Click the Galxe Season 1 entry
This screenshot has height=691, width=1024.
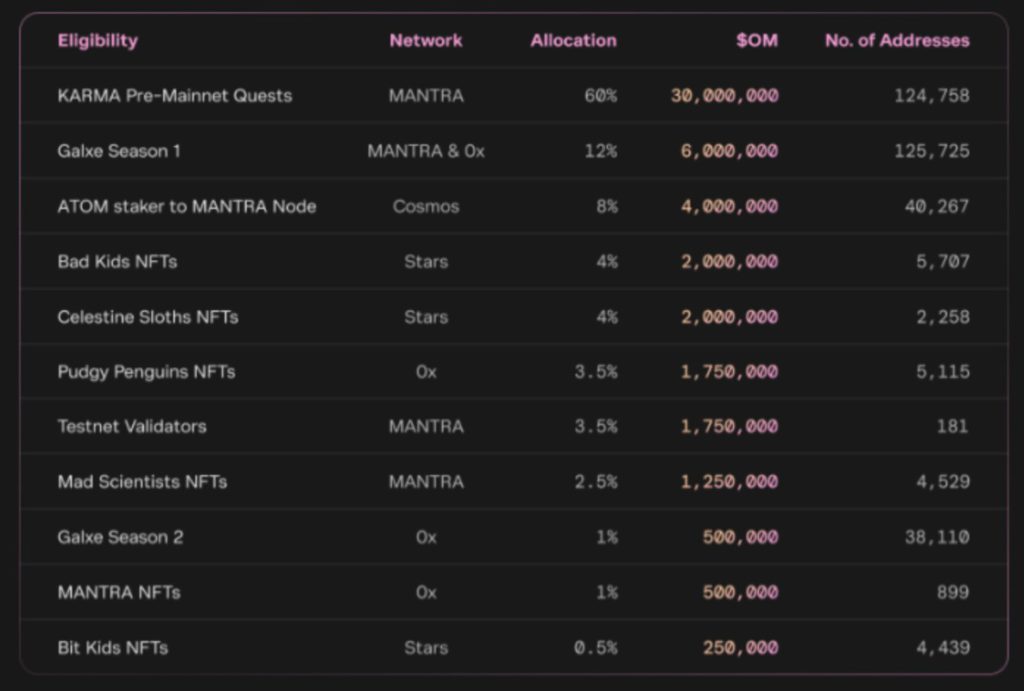[x=119, y=151]
